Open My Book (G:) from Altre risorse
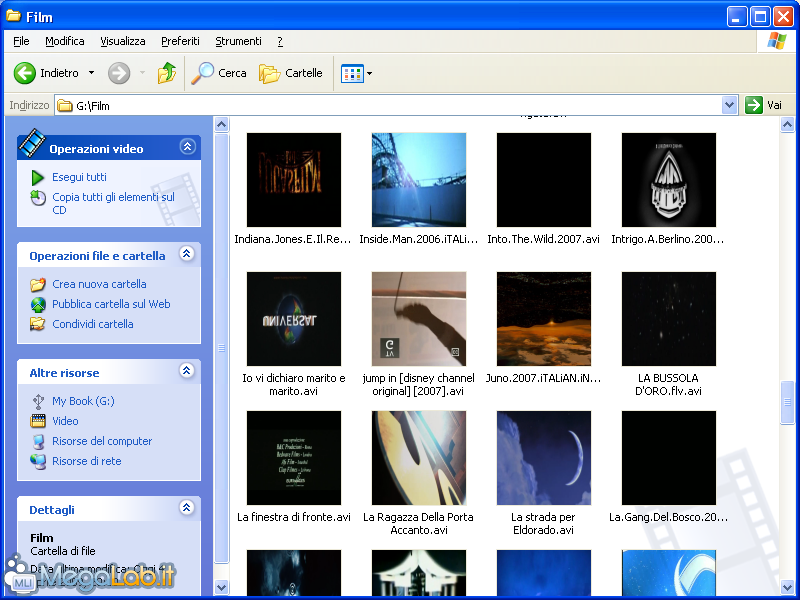Image resolution: width=800 pixels, height=600 pixels. point(83,401)
